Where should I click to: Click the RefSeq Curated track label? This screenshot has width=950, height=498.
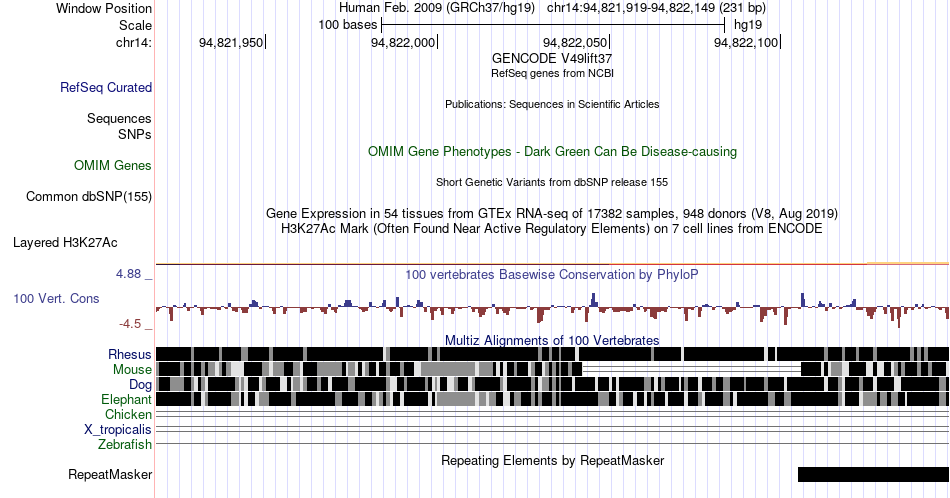(106, 87)
